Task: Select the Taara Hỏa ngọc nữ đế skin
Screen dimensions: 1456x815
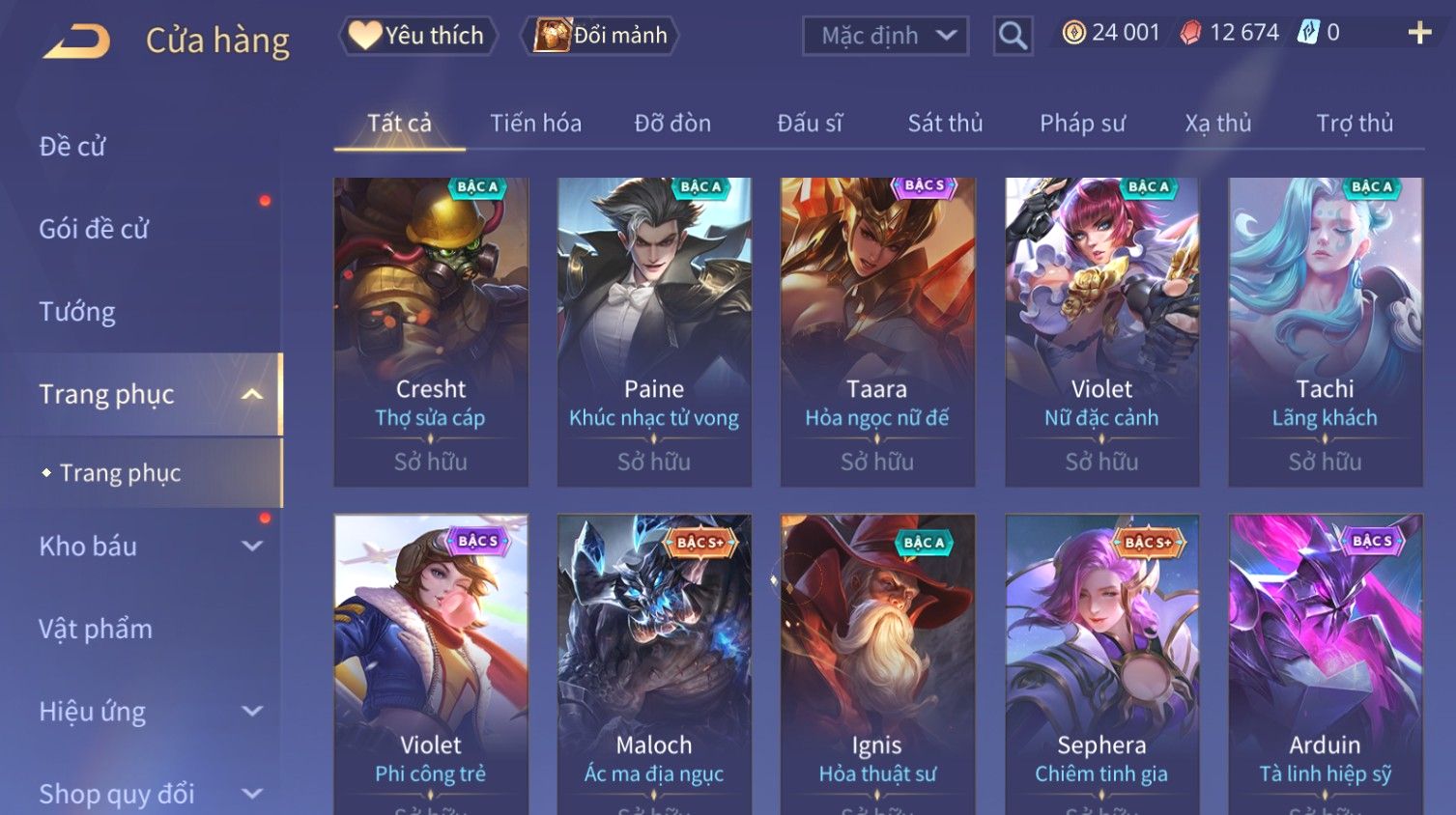Action: pos(877,331)
